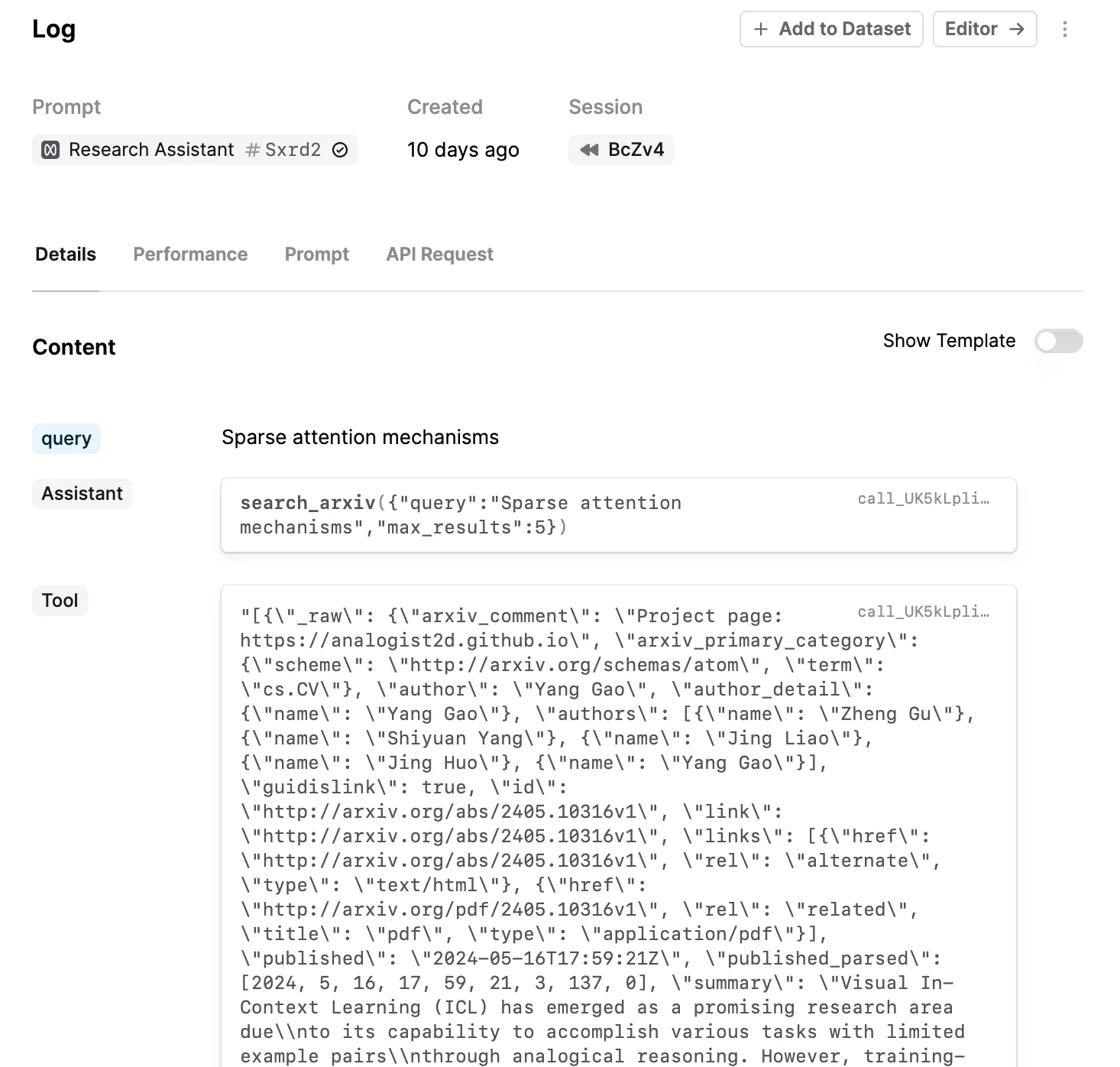Click the verified checkmark icon beside Sxrd2
Screen dimensions: 1120x1067
(340, 150)
